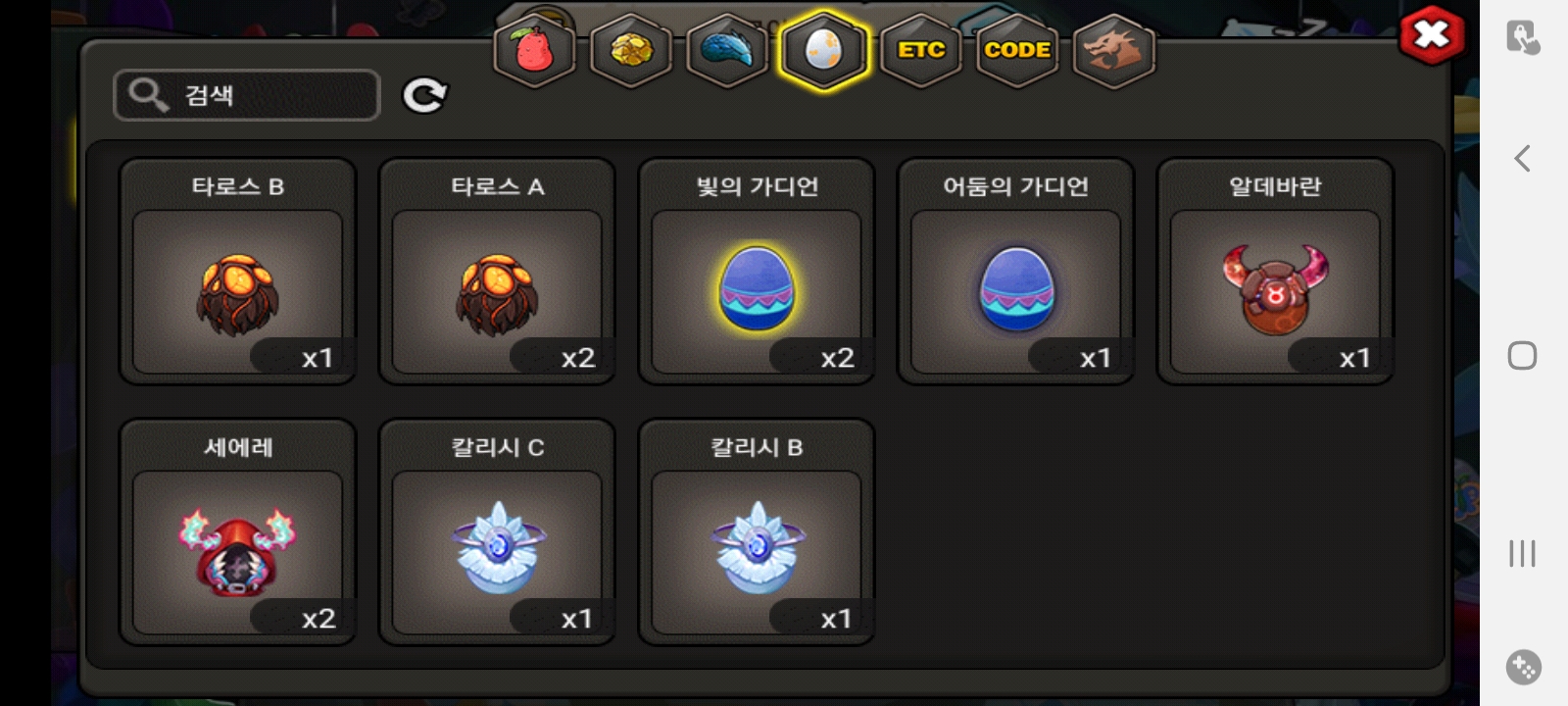Switch to the CODE tab
The image size is (1568, 706).
click(x=1017, y=51)
